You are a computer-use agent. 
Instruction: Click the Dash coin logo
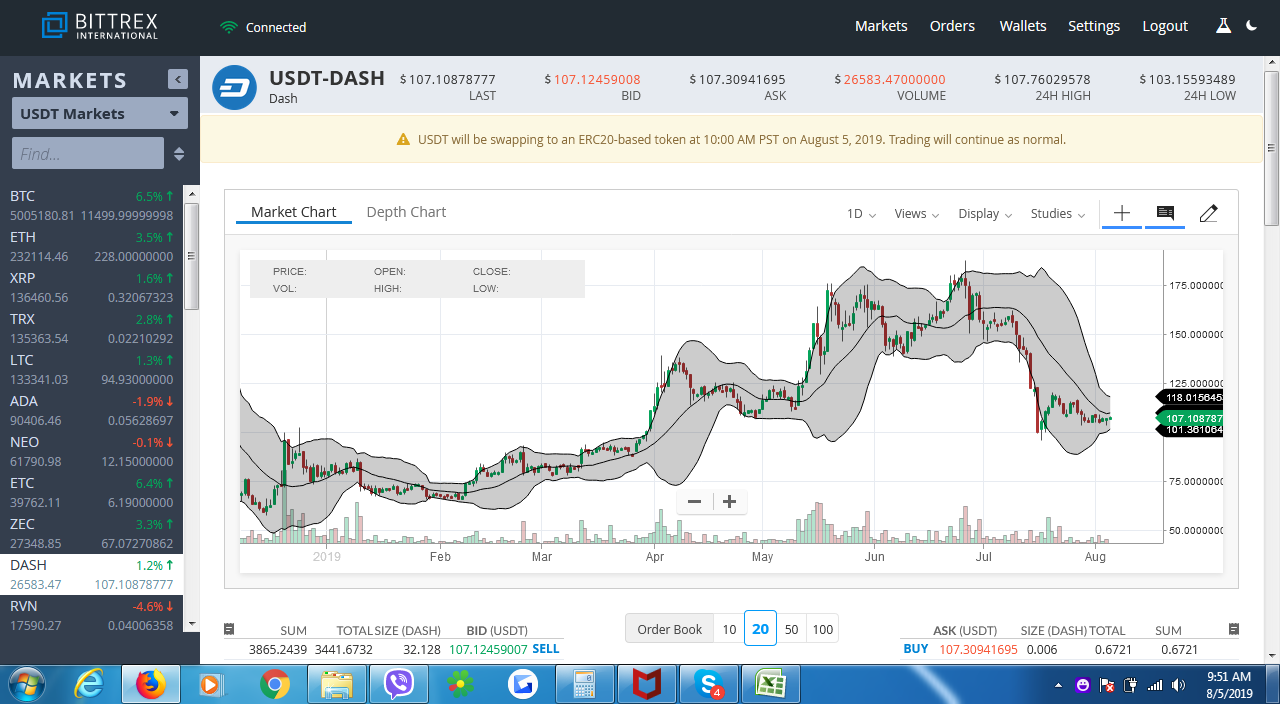(235, 87)
